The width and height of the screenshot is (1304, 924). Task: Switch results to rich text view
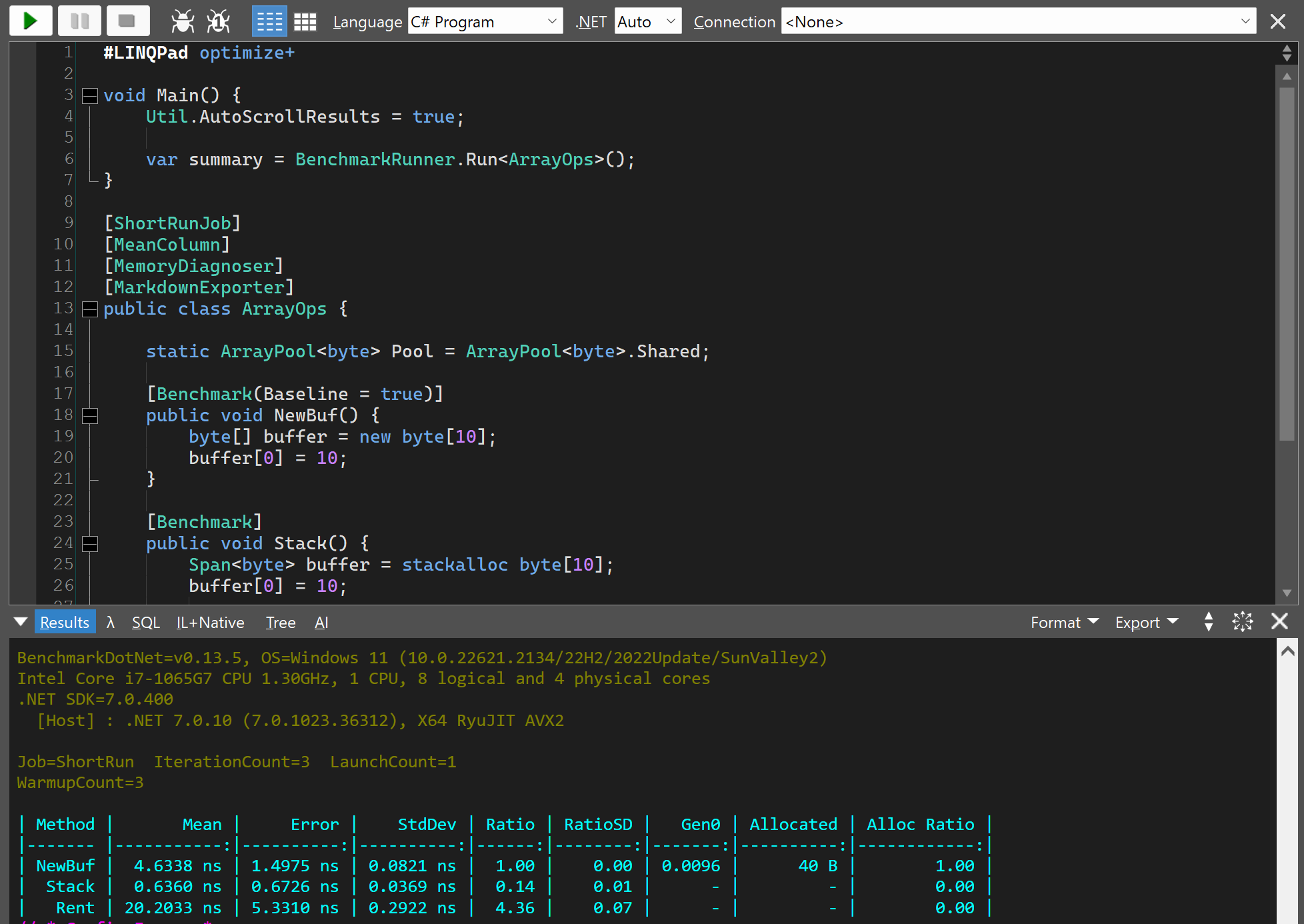(x=269, y=21)
